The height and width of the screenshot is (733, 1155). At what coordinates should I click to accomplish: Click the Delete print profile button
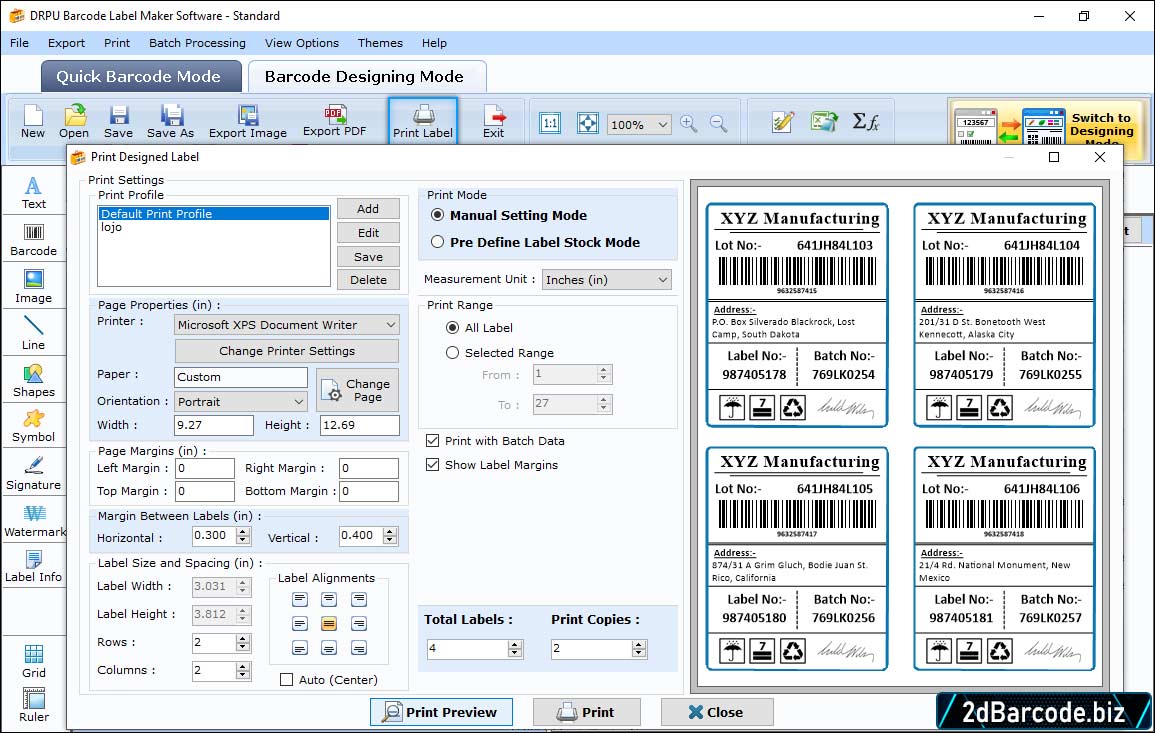pyautogui.click(x=368, y=280)
